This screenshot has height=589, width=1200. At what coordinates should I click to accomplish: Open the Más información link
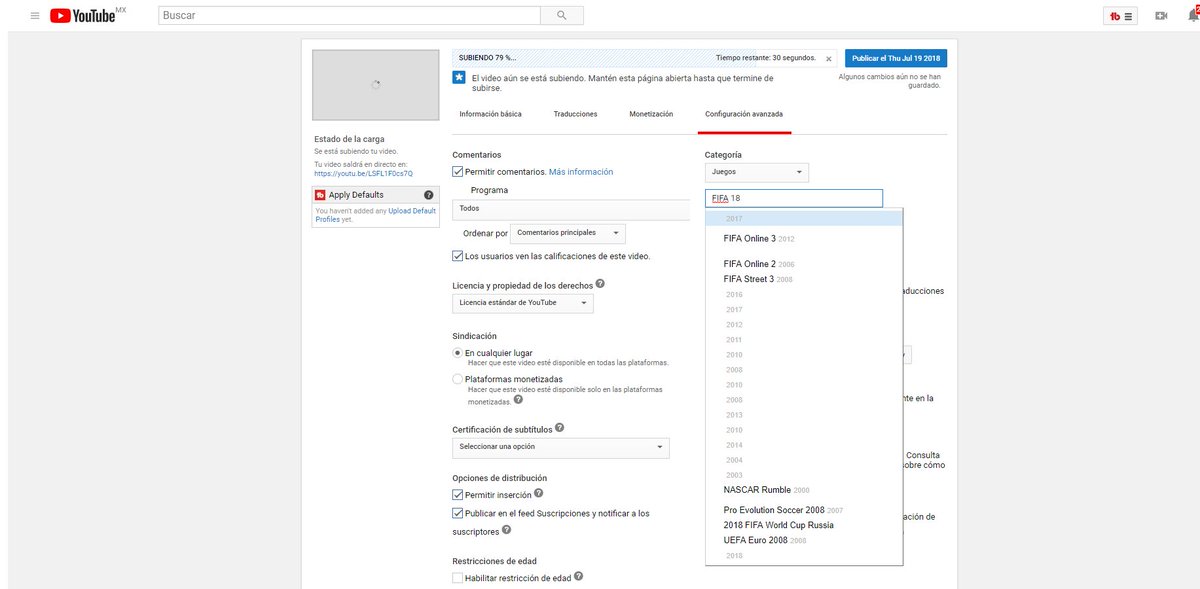coord(581,172)
